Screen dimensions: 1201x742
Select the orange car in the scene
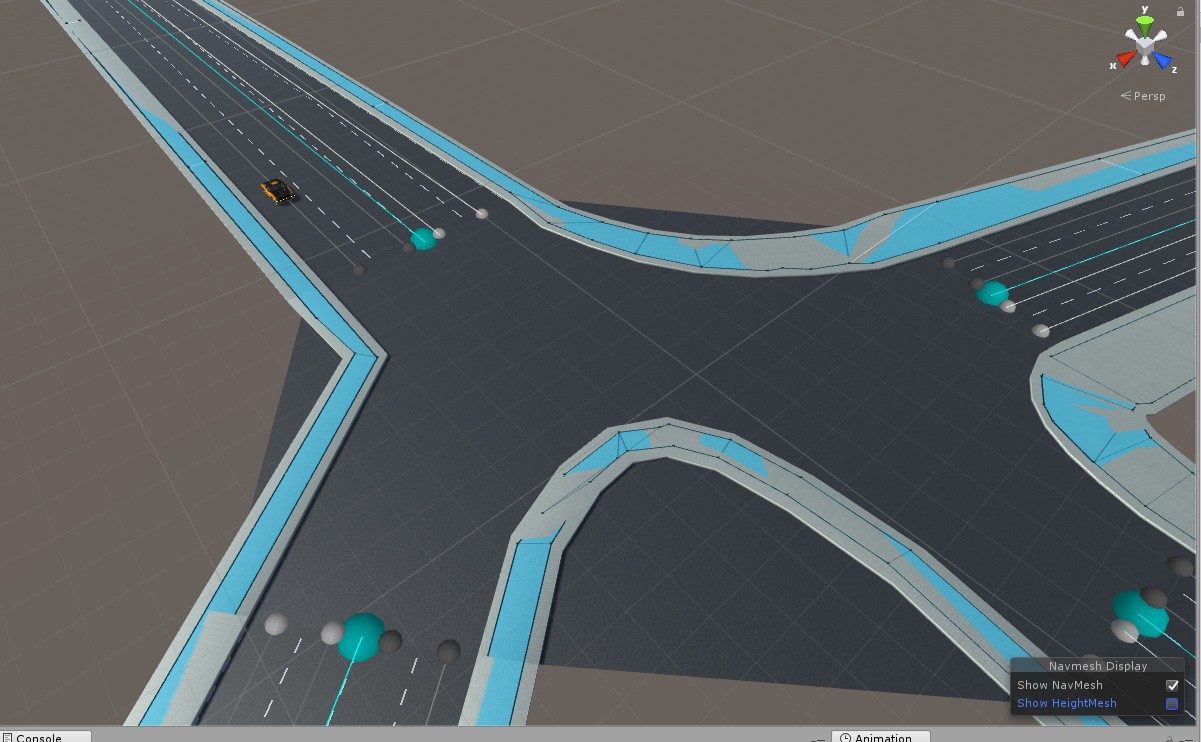pyautogui.click(x=277, y=190)
